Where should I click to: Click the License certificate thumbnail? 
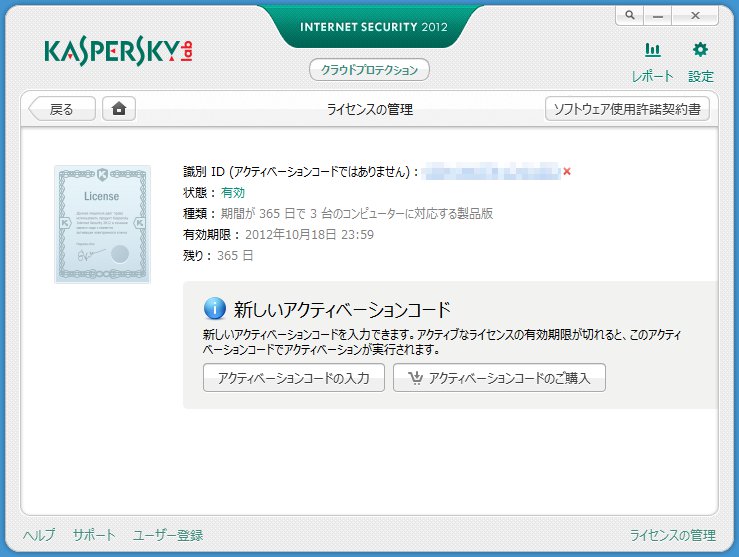102,224
